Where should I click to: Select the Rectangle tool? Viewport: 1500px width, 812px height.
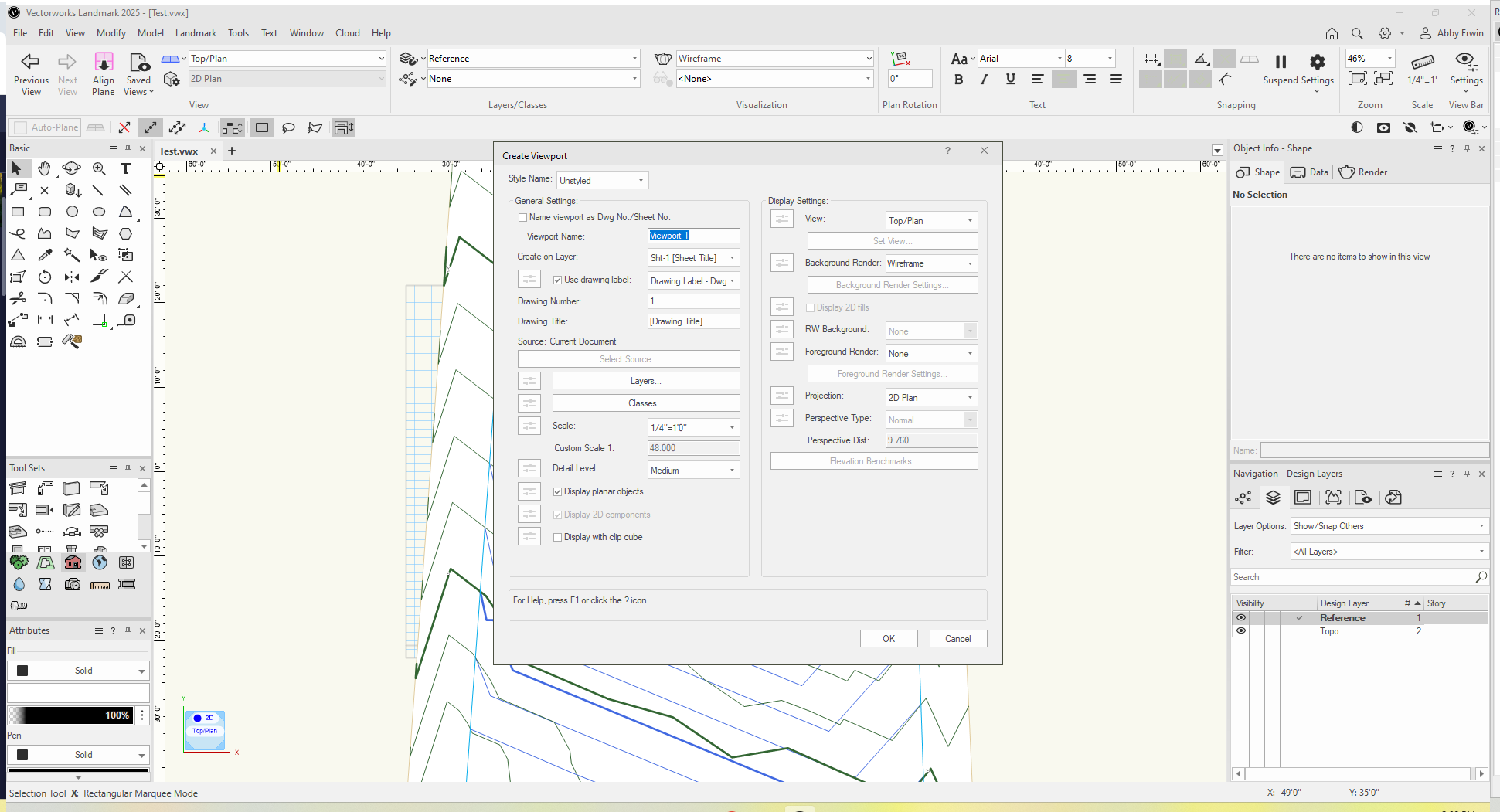click(x=18, y=212)
